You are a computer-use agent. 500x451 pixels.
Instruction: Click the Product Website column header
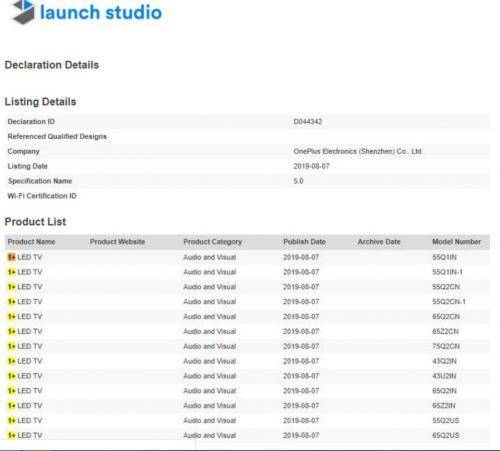(x=117, y=242)
